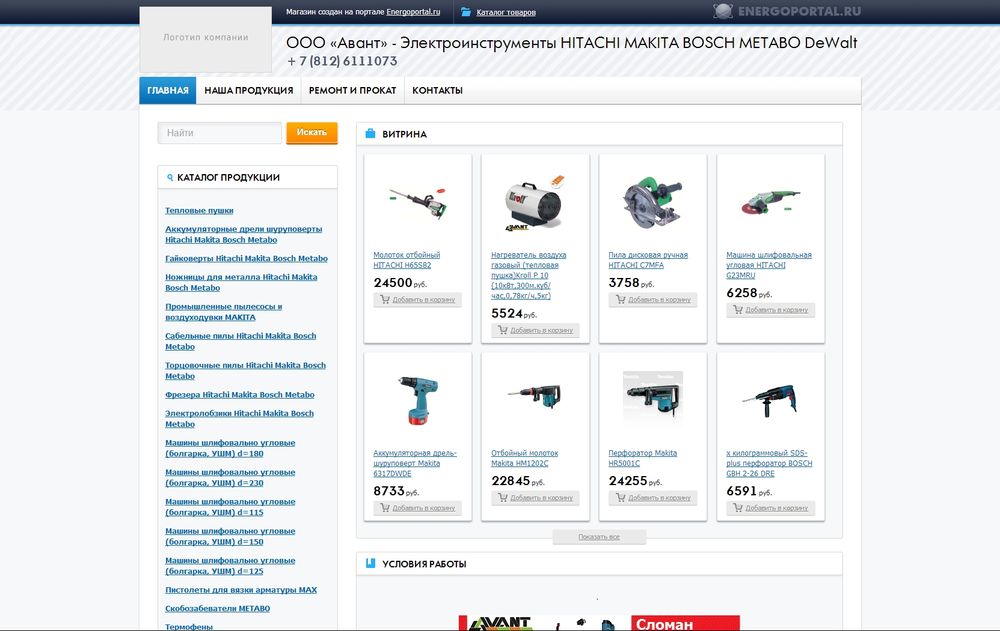1000x631 pixels.
Task: Click the folder icon beside Каталог товаров
Action: 466,11
